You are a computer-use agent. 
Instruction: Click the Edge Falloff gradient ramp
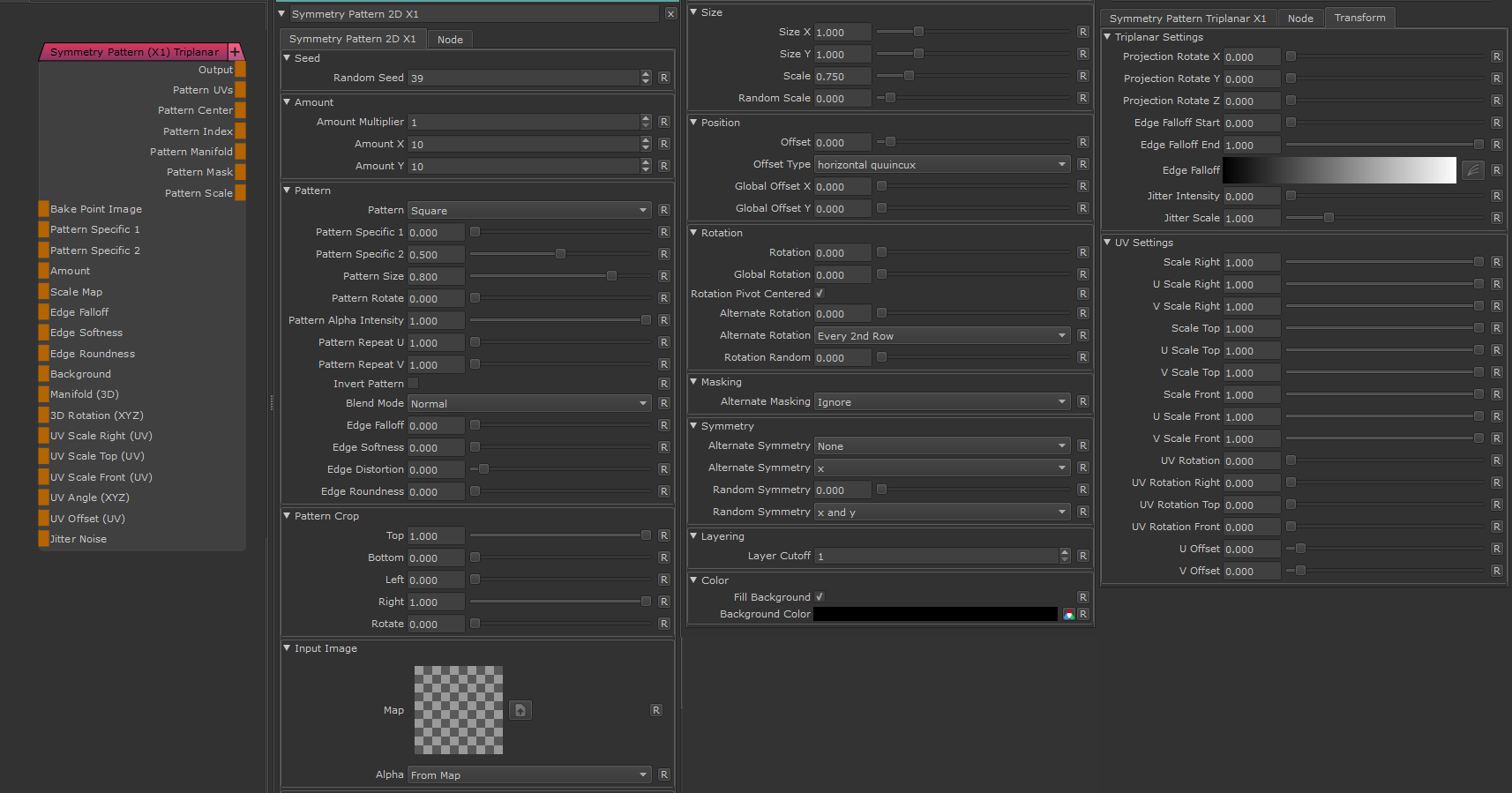[x=1339, y=170]
